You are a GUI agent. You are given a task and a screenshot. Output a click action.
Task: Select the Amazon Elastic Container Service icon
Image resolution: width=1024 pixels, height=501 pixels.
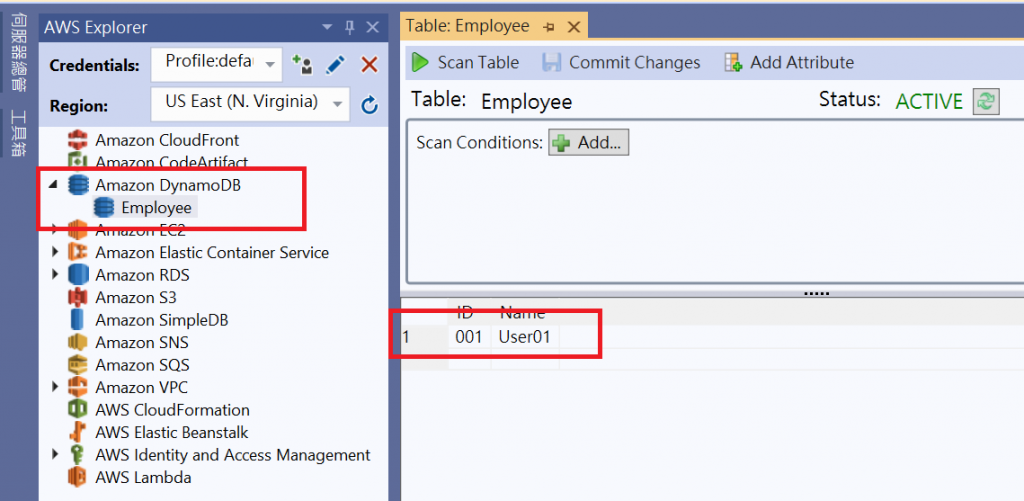(78, 252)
